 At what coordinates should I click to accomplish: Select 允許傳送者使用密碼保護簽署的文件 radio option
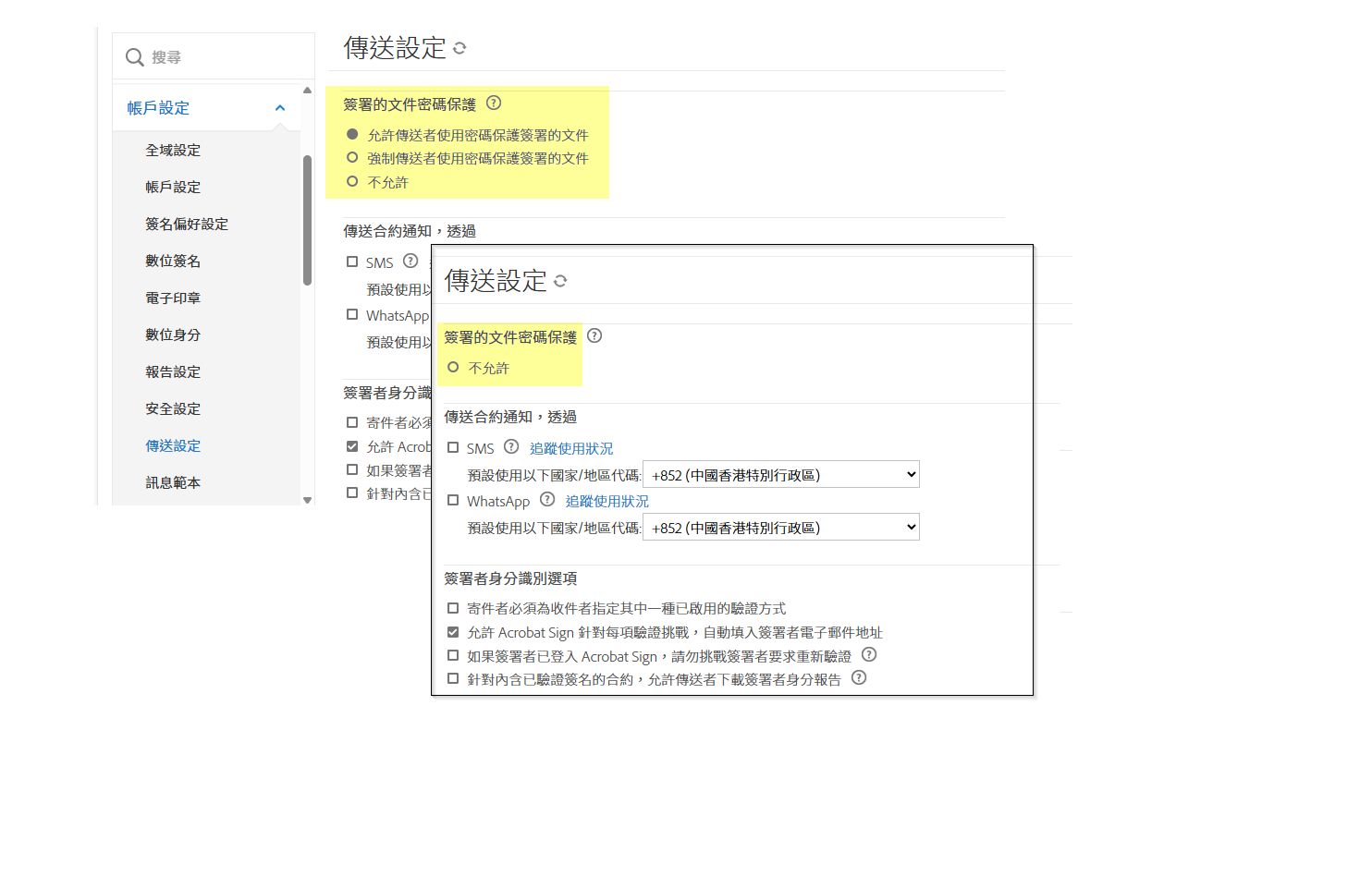(352, 134)
